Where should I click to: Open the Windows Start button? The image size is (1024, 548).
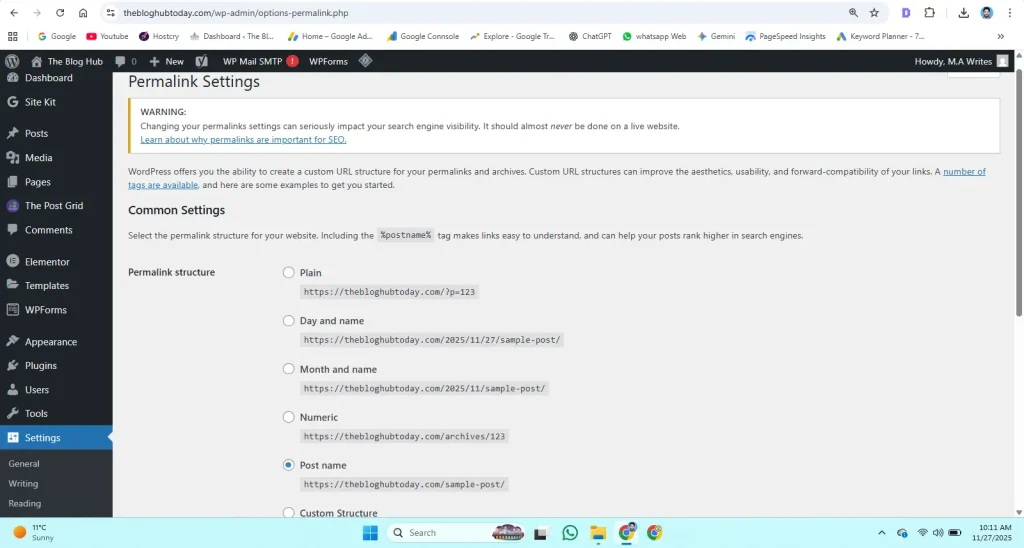[x=370, y=533]
